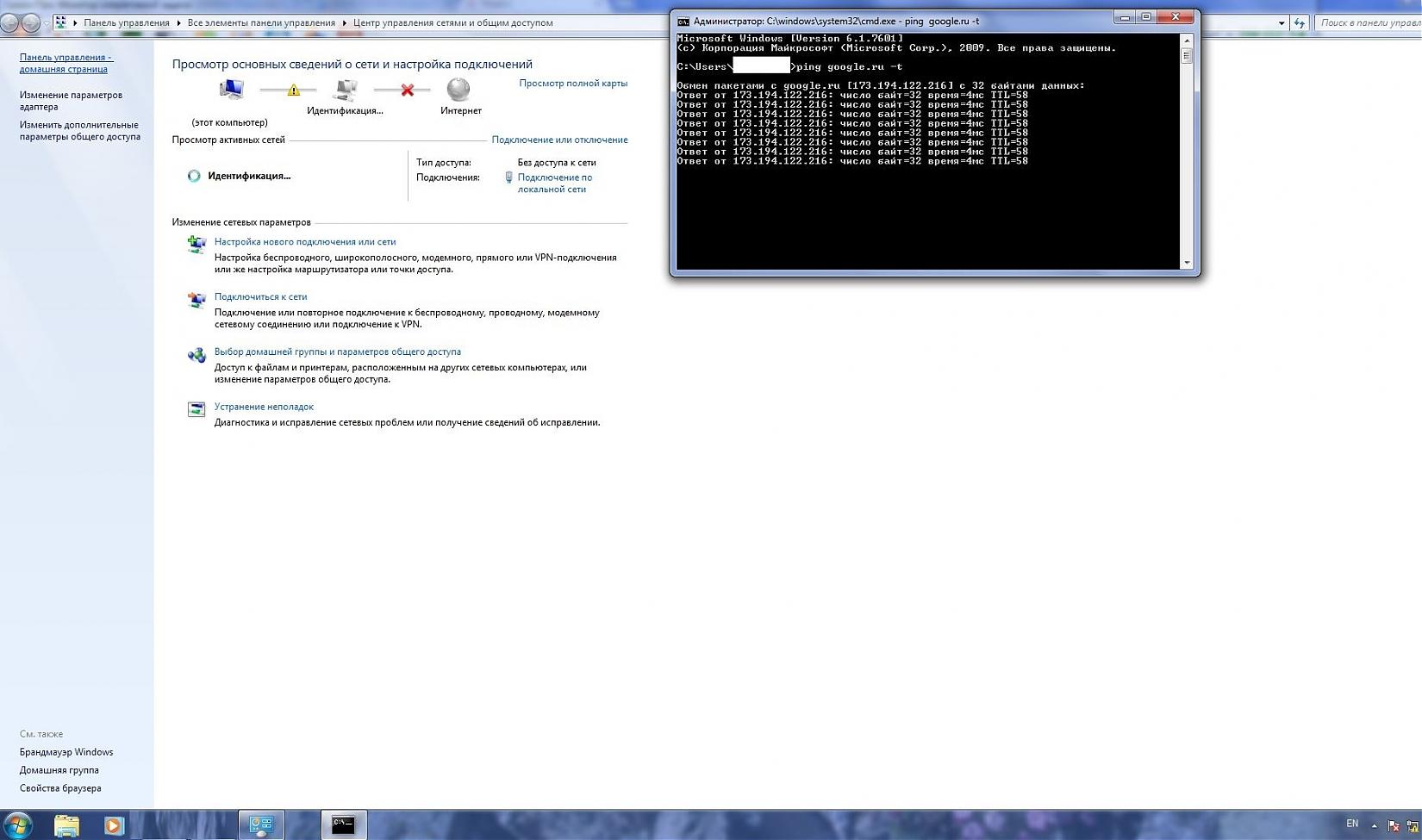Expand breadcrumb arrow before 'Панель управления'
Viewport: 1422px width, 840px height.
75,23
